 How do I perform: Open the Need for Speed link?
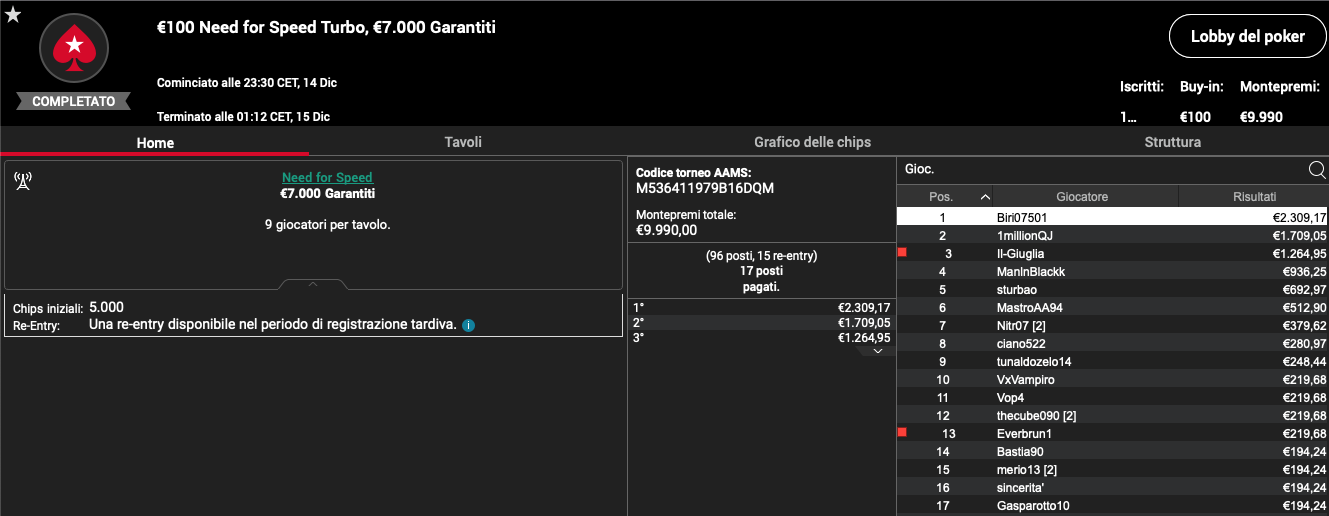(327, 178)
